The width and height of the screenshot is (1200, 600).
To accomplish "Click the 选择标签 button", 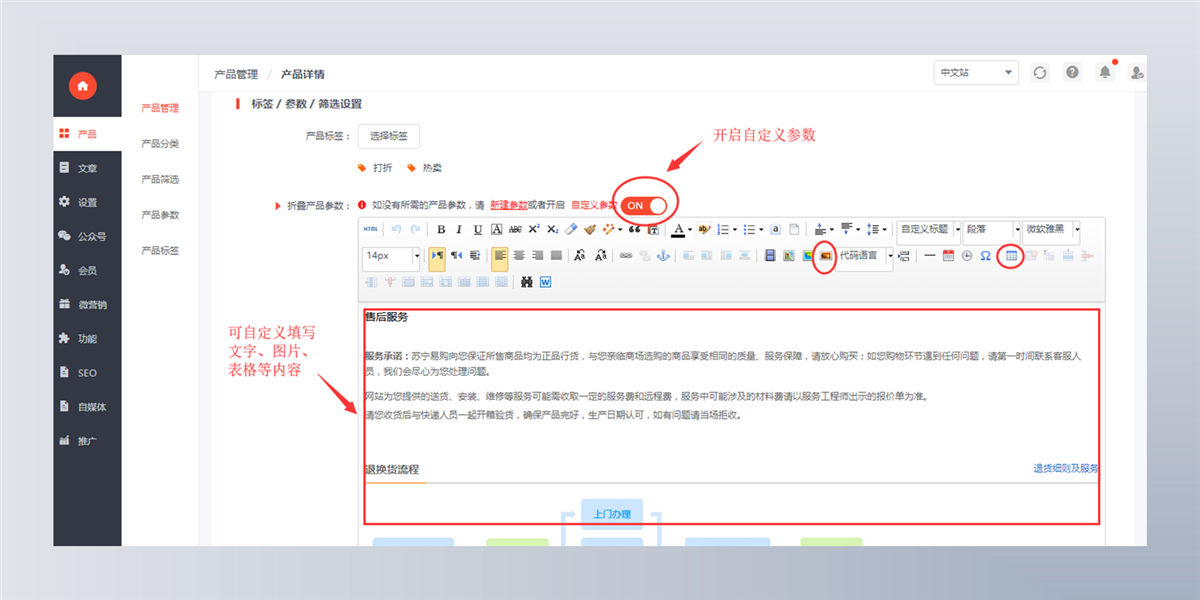I will [x=389, y=136].
